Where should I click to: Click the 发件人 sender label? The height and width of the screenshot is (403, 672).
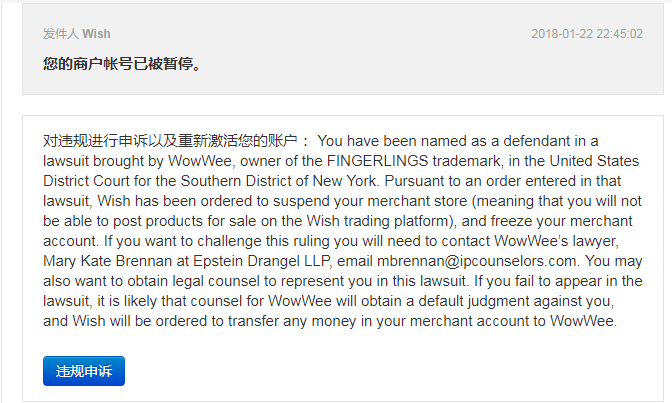coord(61,33)
